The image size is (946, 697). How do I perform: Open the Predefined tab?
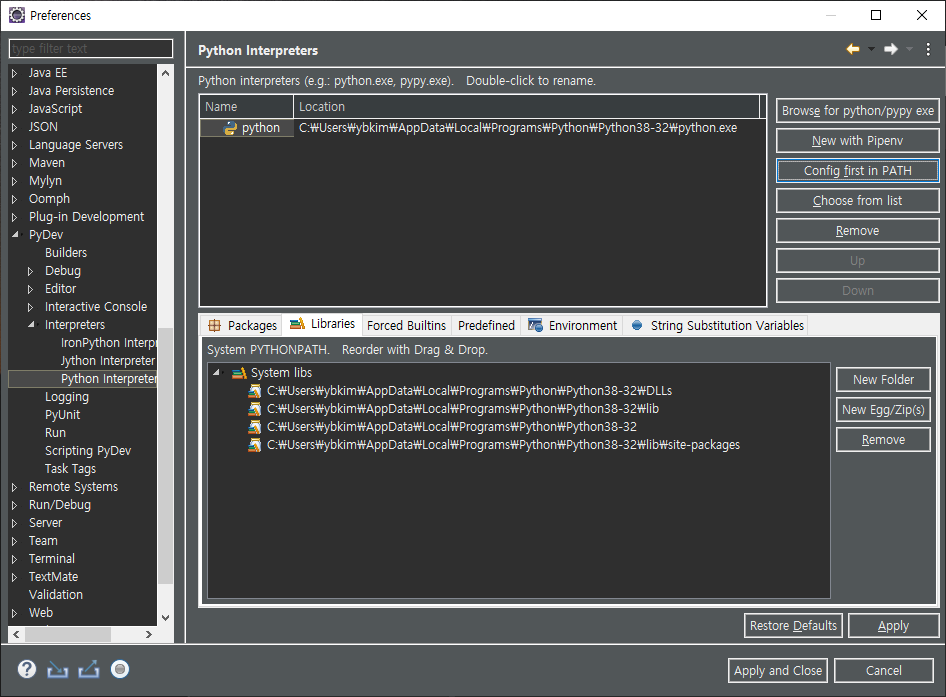(486, 326)
